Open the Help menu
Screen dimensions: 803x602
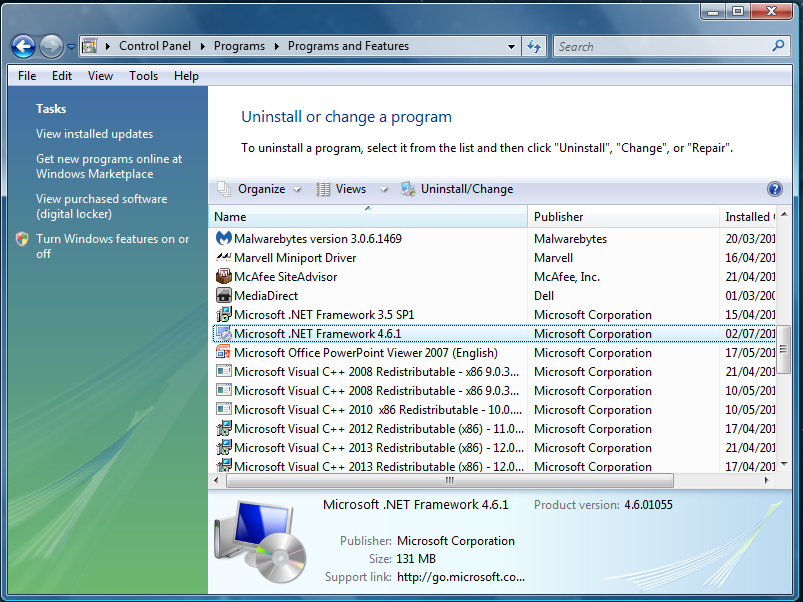pyautogui.click(x=186, y=76)
